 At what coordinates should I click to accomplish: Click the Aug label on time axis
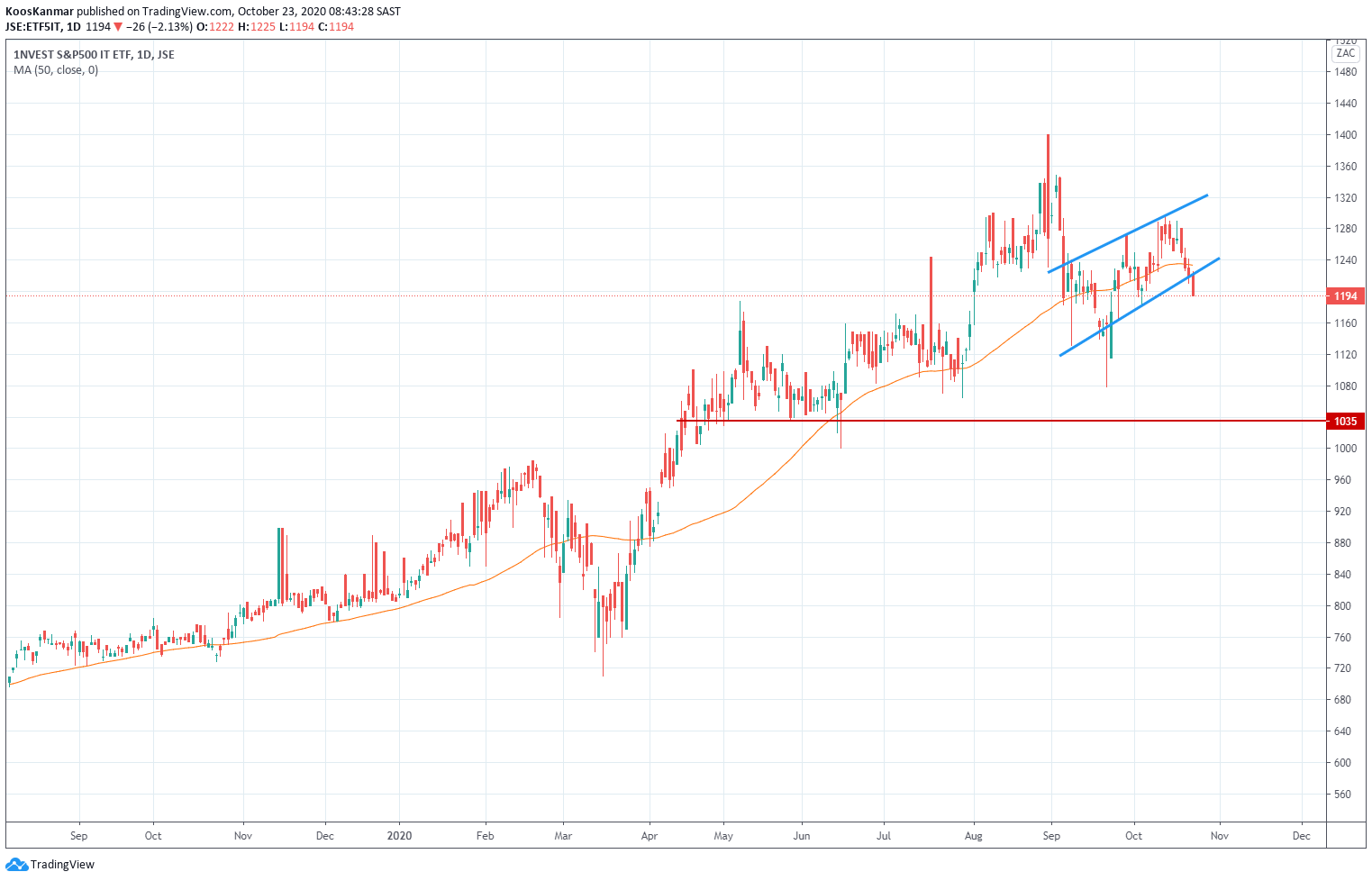coord(973,836)
